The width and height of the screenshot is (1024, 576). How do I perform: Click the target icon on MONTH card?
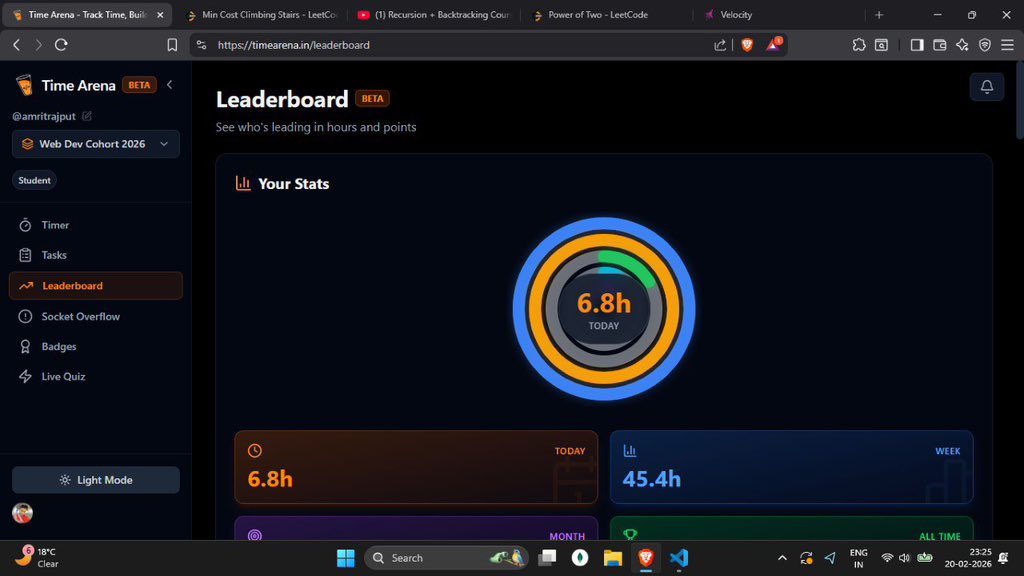(x=255, y=536)
